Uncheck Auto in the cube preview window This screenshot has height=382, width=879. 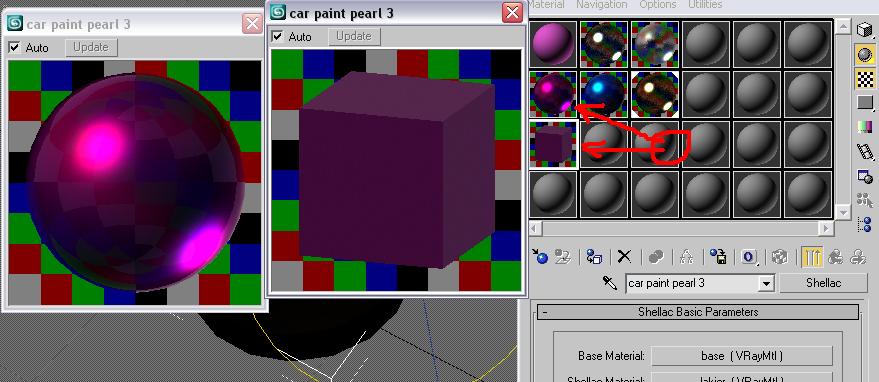[277, 36]
